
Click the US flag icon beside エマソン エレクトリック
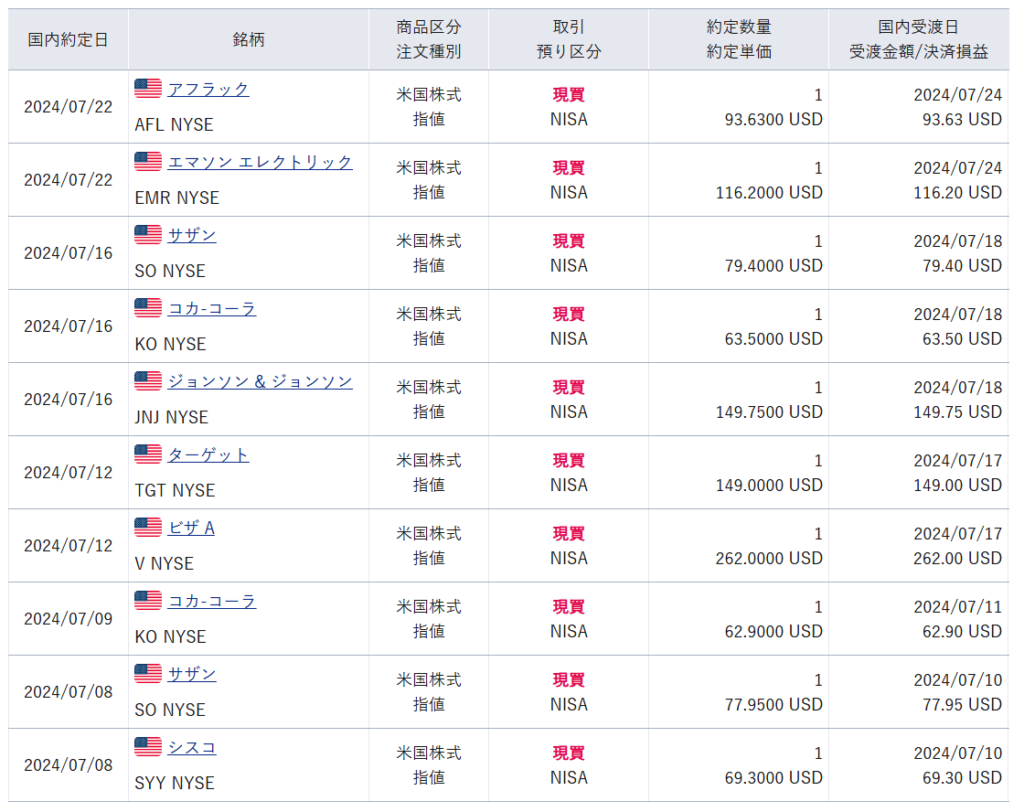(x=148, y=162)
